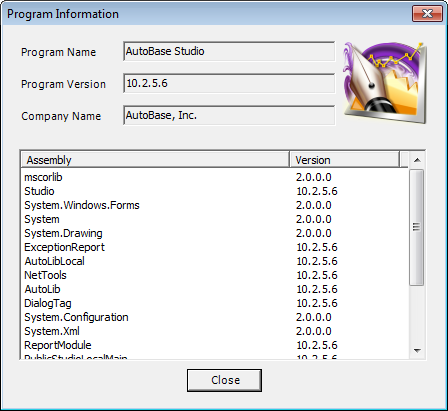Sort by the Assembly column header
The image size is (448, 411).
coord(155,160)
